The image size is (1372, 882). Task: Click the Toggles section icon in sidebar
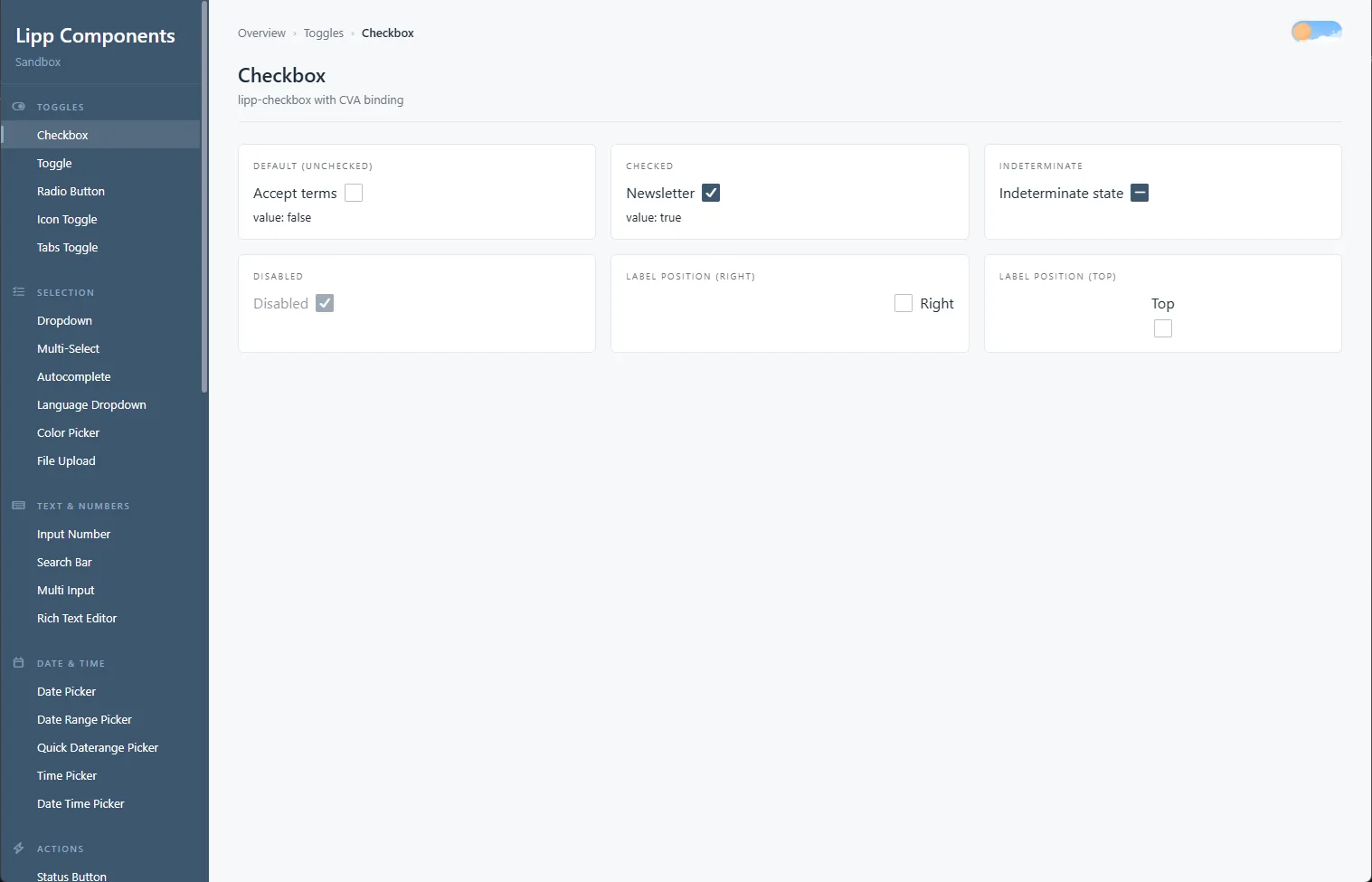(x=18, y=107)
